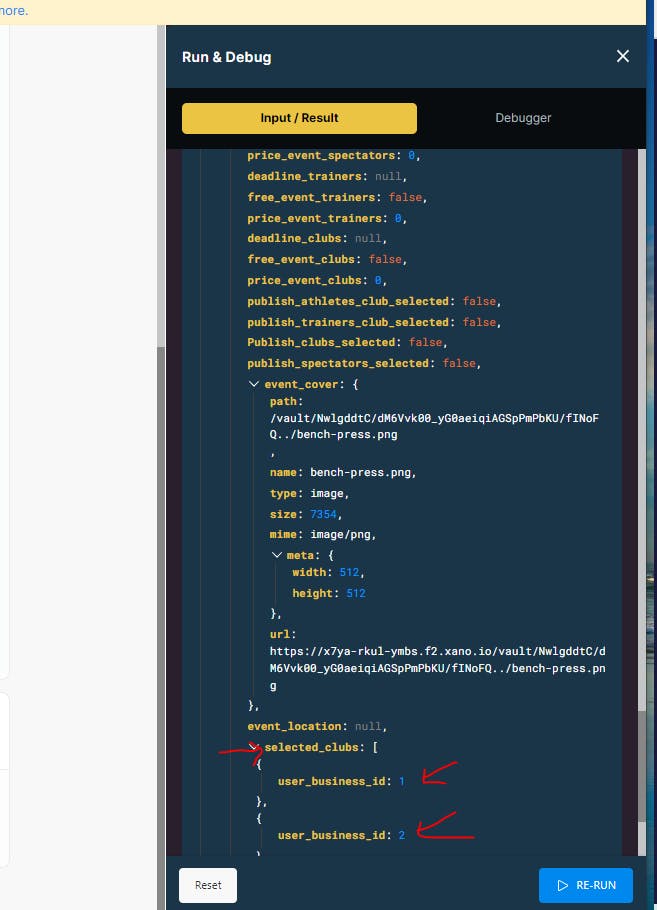This screenshot has height=910, width=657.
Task: Click the mime value image/png
Action: click(341, 535)
